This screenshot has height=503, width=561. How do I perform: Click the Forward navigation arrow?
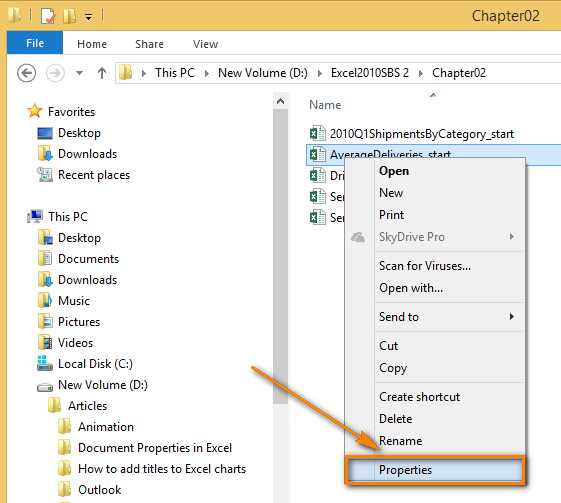pyautogui.click(x=55, y=73)
